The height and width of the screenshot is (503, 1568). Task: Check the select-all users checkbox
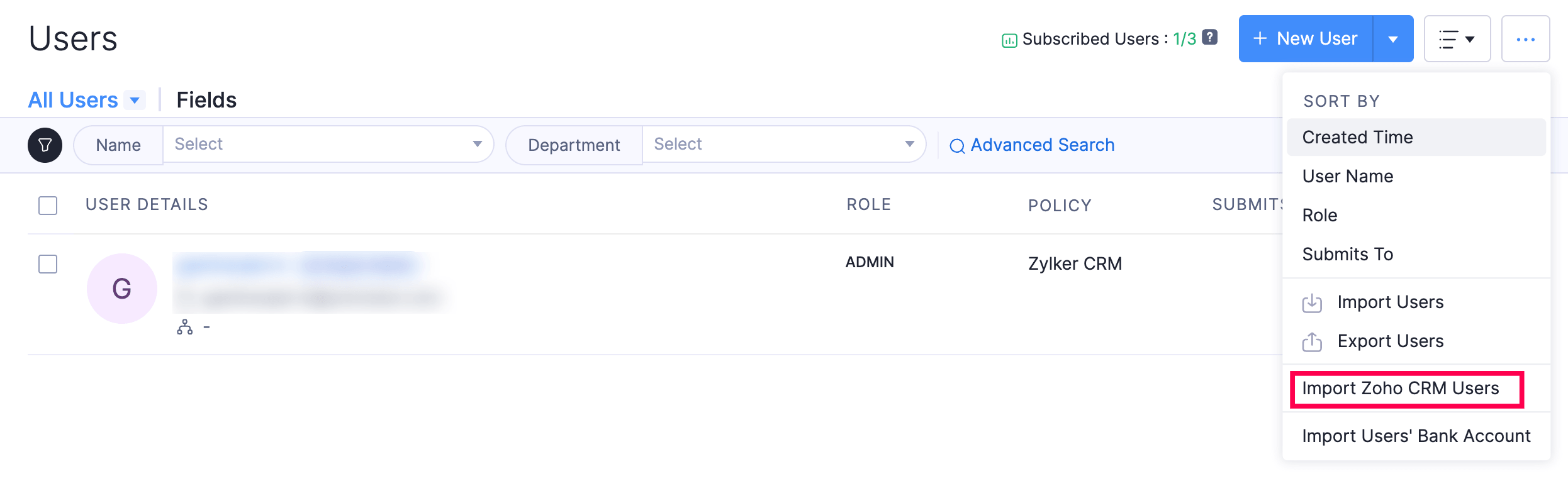(47, 206)
